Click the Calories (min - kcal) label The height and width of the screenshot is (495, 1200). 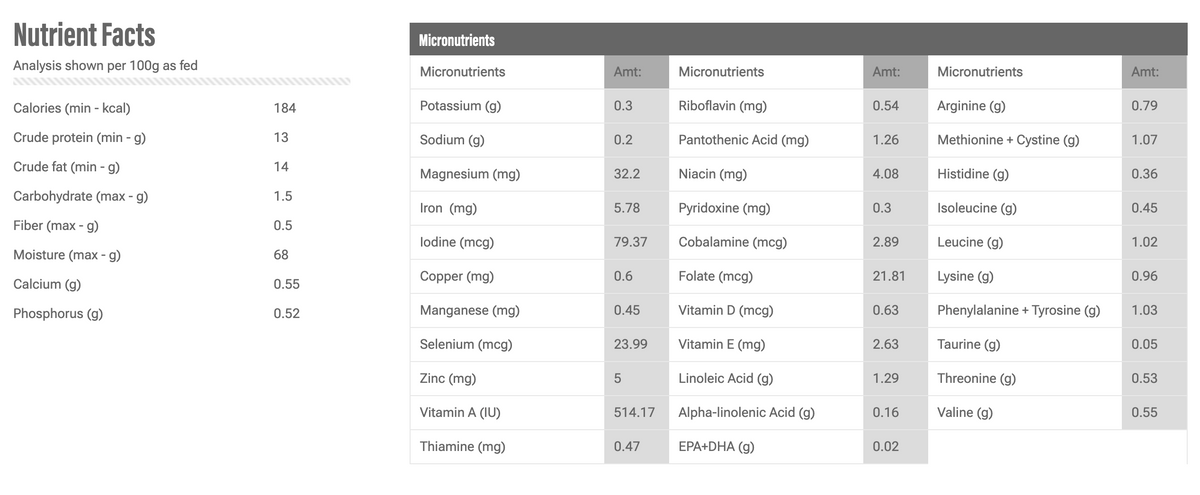[x=72, y=107]
